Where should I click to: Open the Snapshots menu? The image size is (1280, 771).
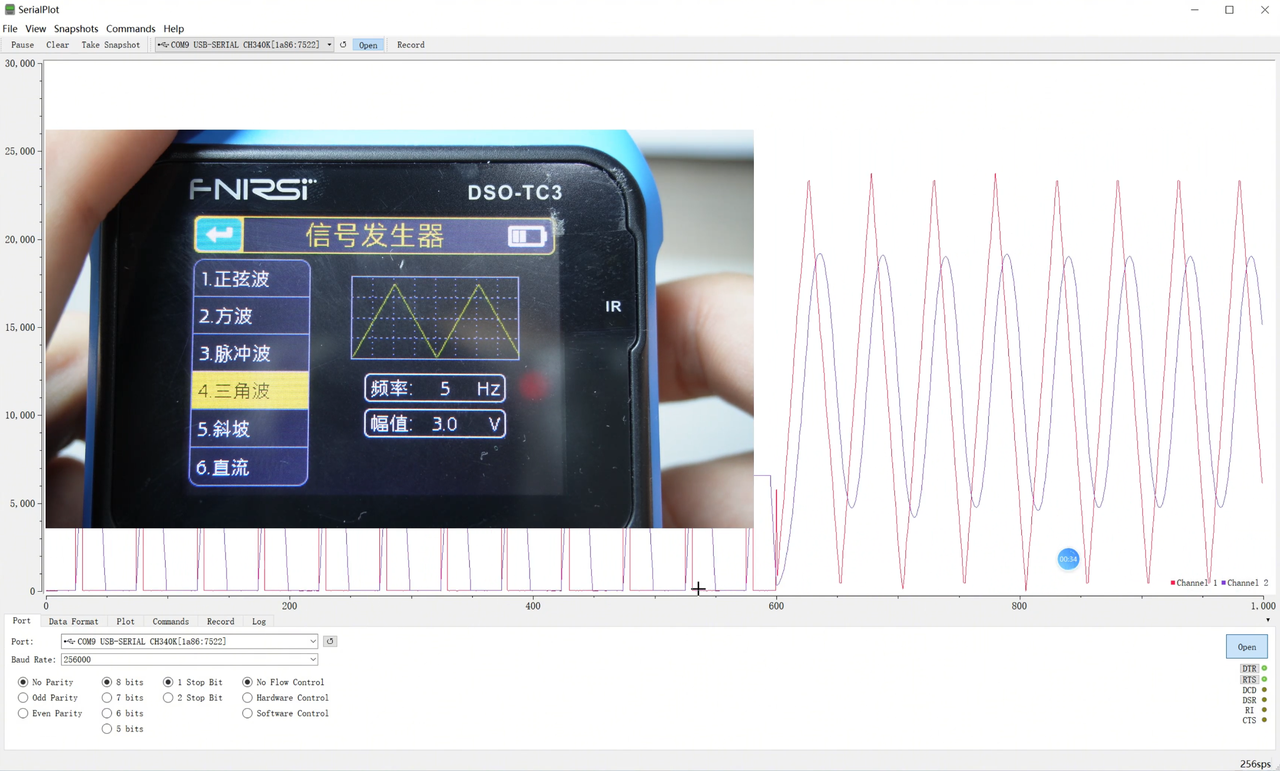coord(76,29)
